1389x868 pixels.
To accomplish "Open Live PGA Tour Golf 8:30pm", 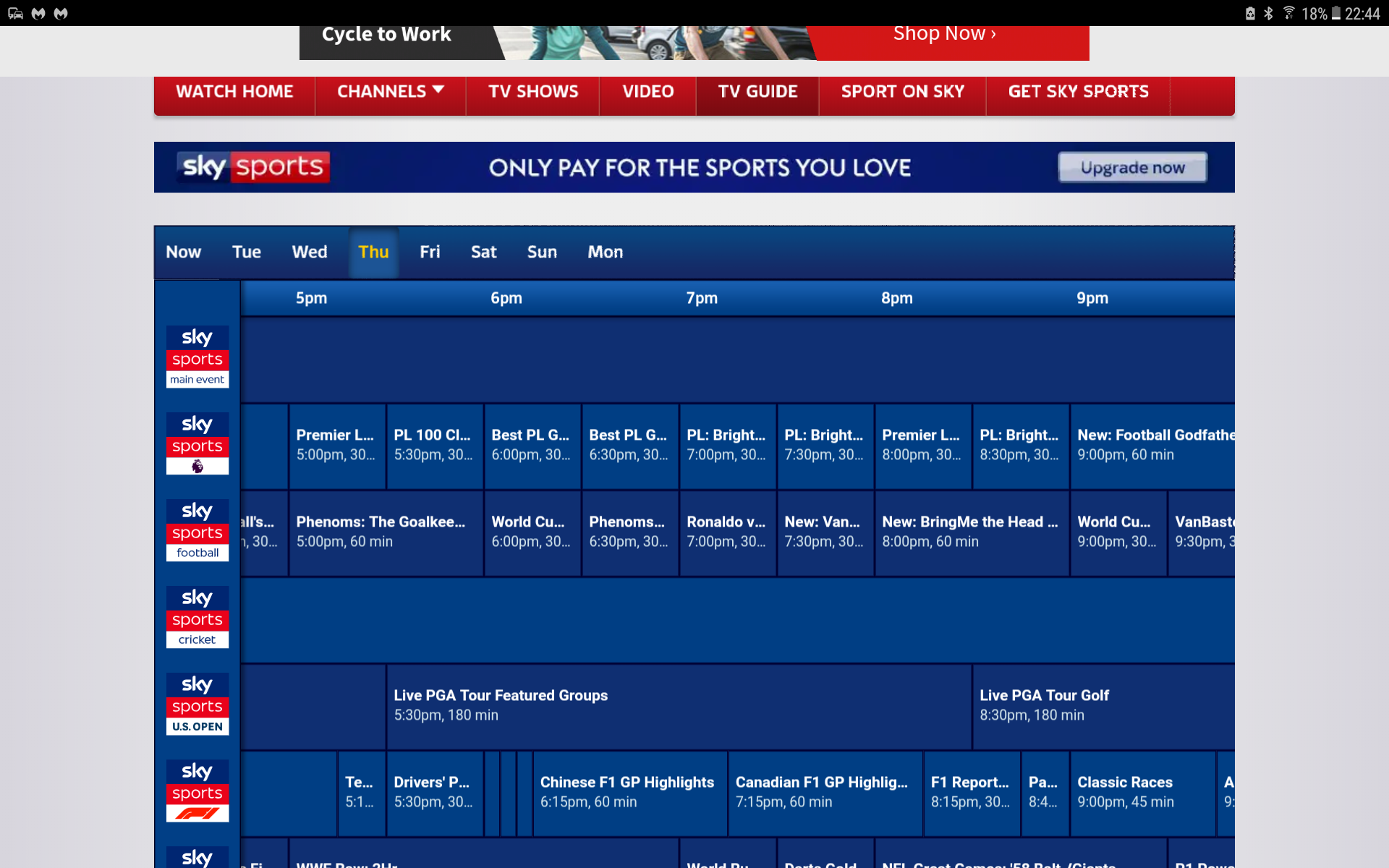I will pos(1104,706).
